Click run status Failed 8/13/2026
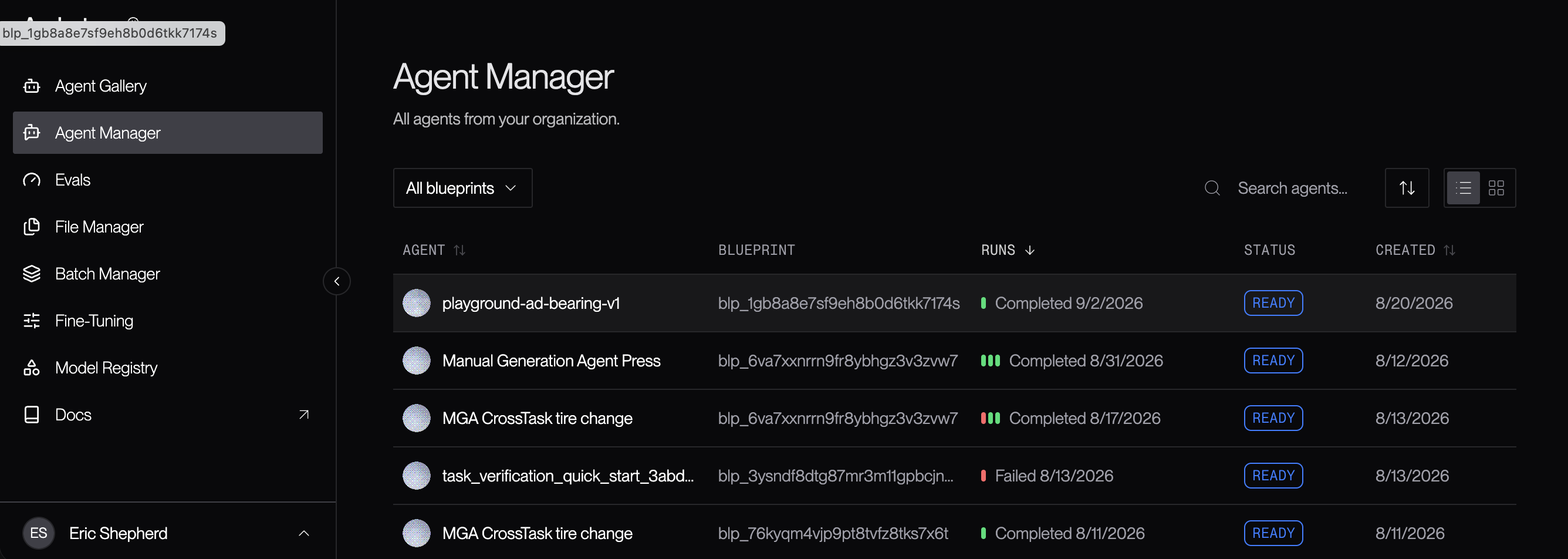The image size is (1568, 559). point(1054,476)
